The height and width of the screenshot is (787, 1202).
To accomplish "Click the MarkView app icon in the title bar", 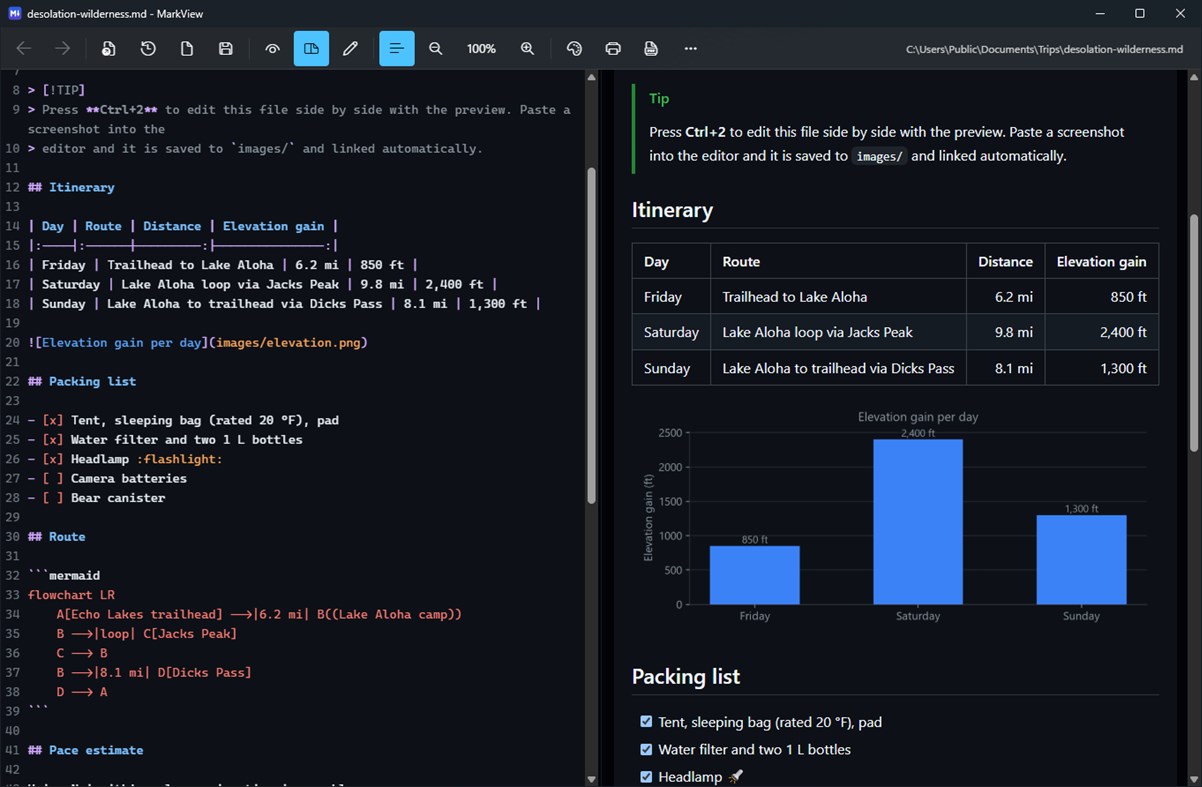I will point(15,13).
